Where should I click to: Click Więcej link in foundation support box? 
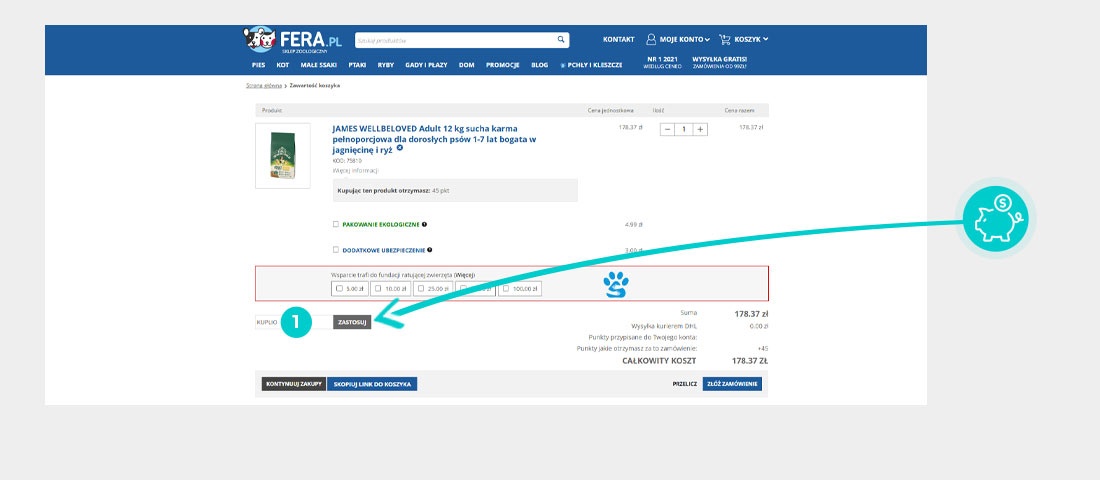point(464,274)
